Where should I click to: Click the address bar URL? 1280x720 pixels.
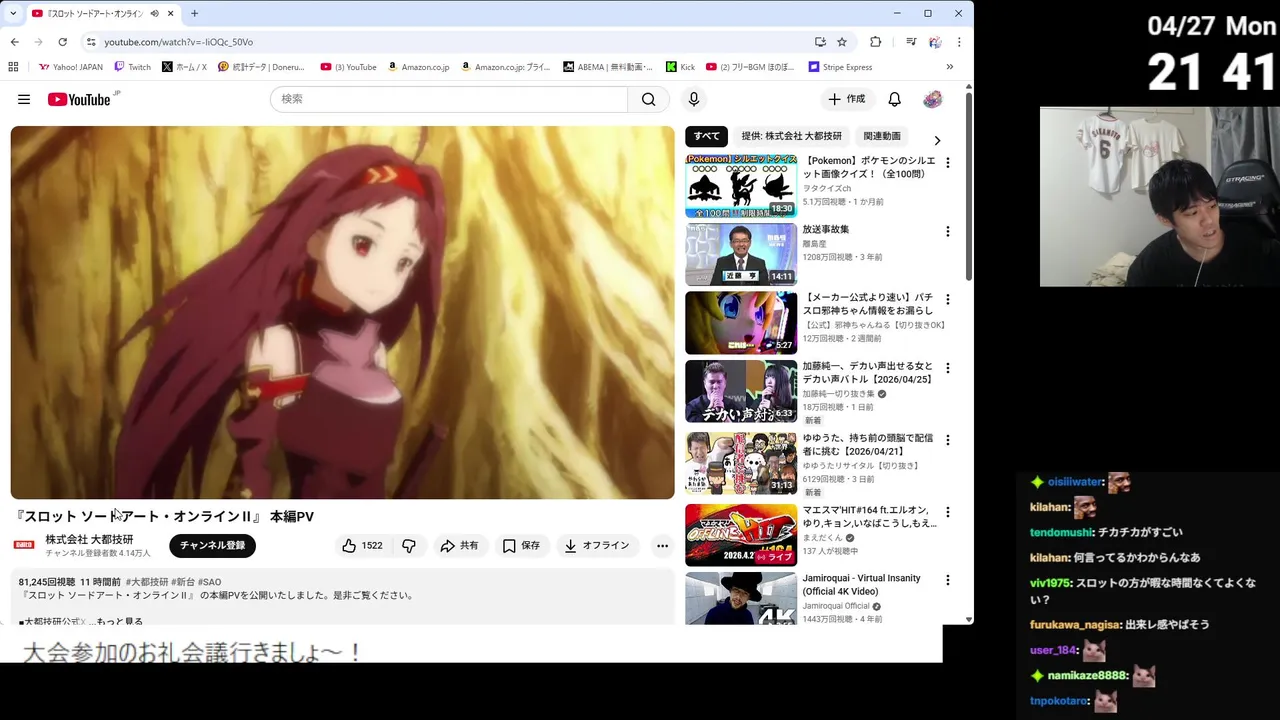178,42
